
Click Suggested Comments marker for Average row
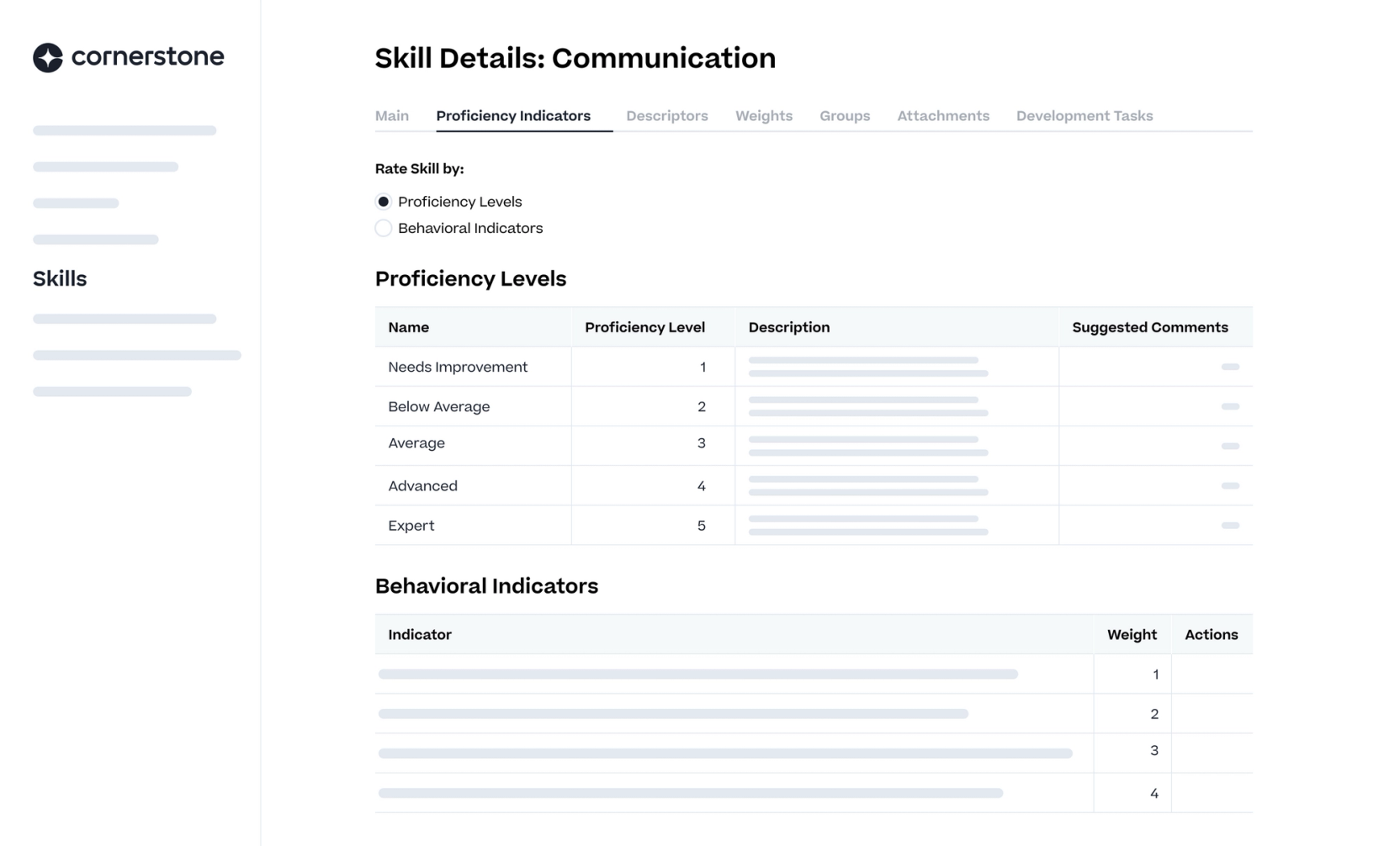tap(1229, 447)
